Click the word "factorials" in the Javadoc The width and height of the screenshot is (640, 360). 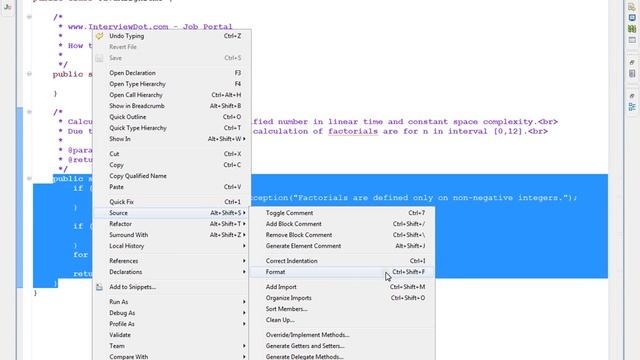(353, 131)
